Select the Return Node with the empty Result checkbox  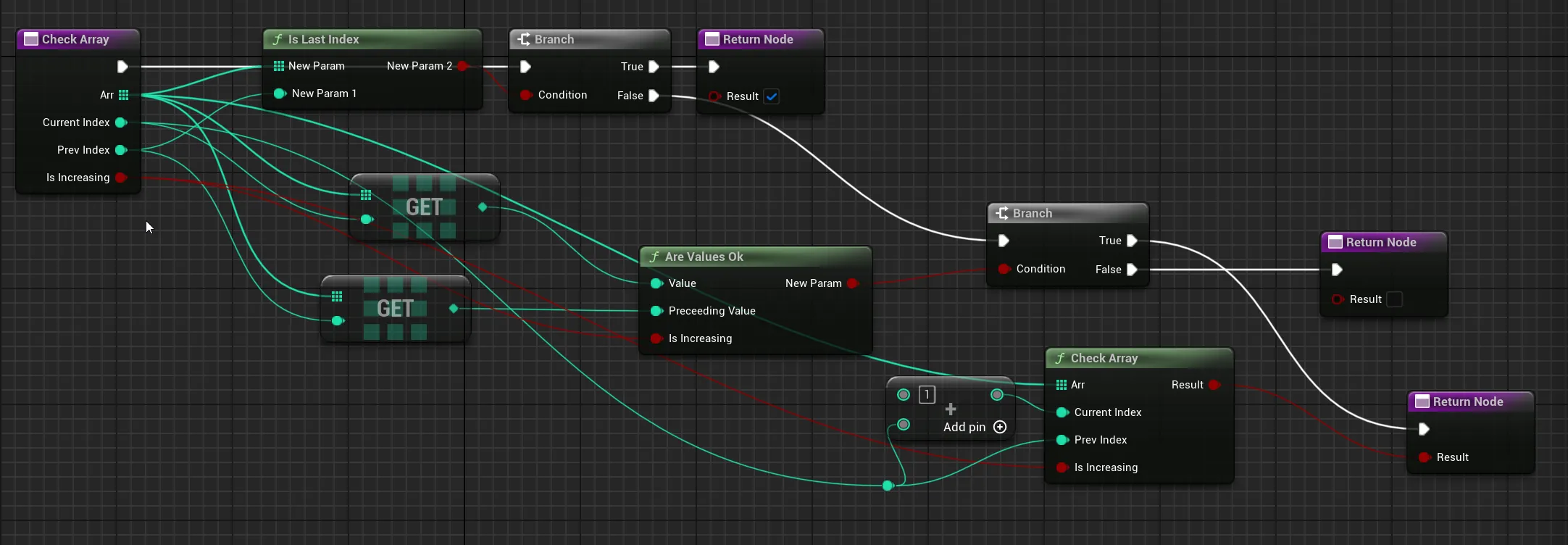1381,242
